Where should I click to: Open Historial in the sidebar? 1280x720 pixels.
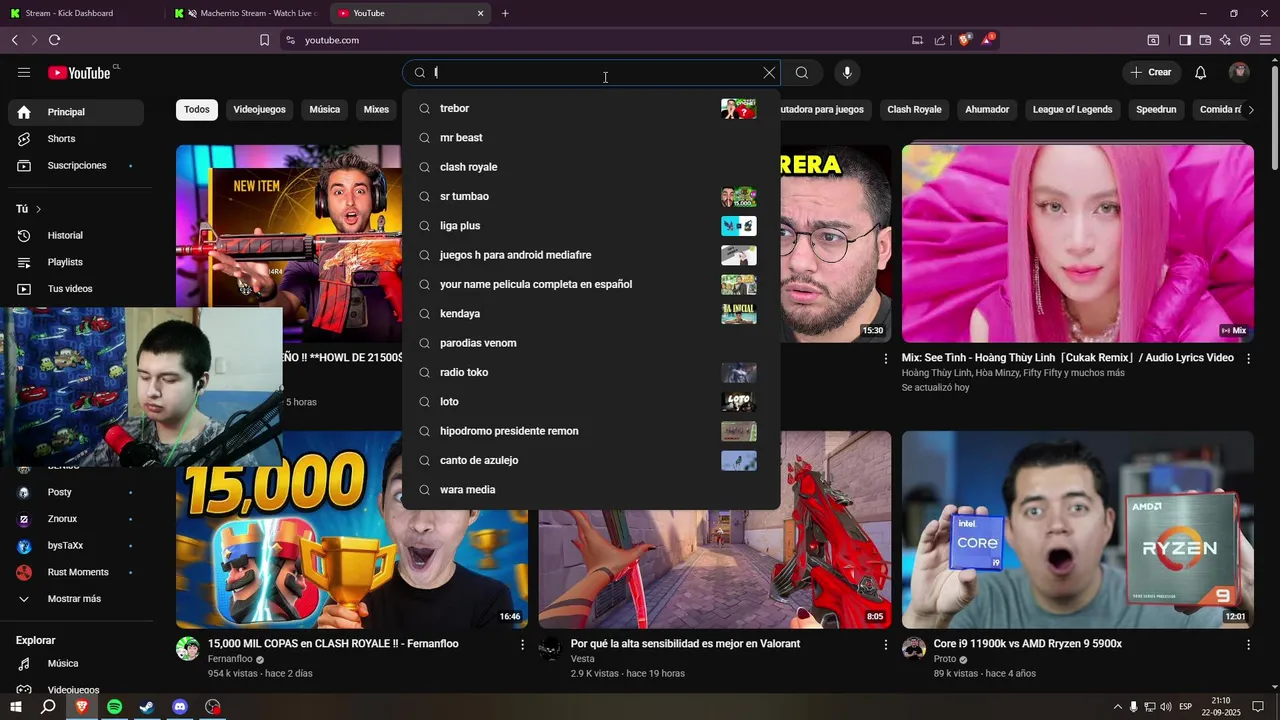pyautogui.click(x=76, y=235)
